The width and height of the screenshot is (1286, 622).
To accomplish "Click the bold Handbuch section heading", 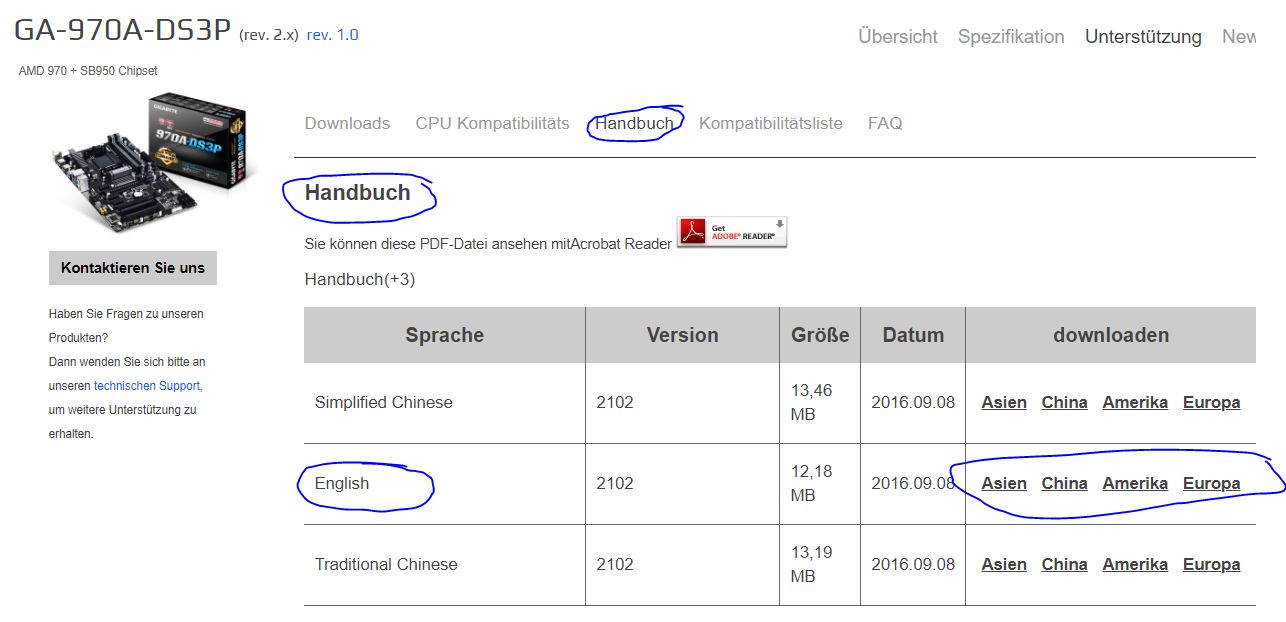I will [x=358, y=192].
